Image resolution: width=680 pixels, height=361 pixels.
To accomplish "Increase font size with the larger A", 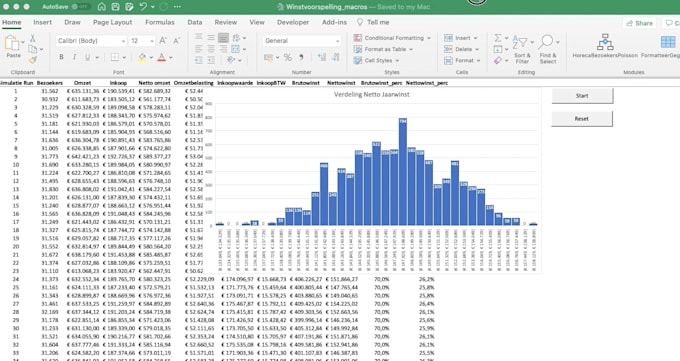I will [163, 40].
